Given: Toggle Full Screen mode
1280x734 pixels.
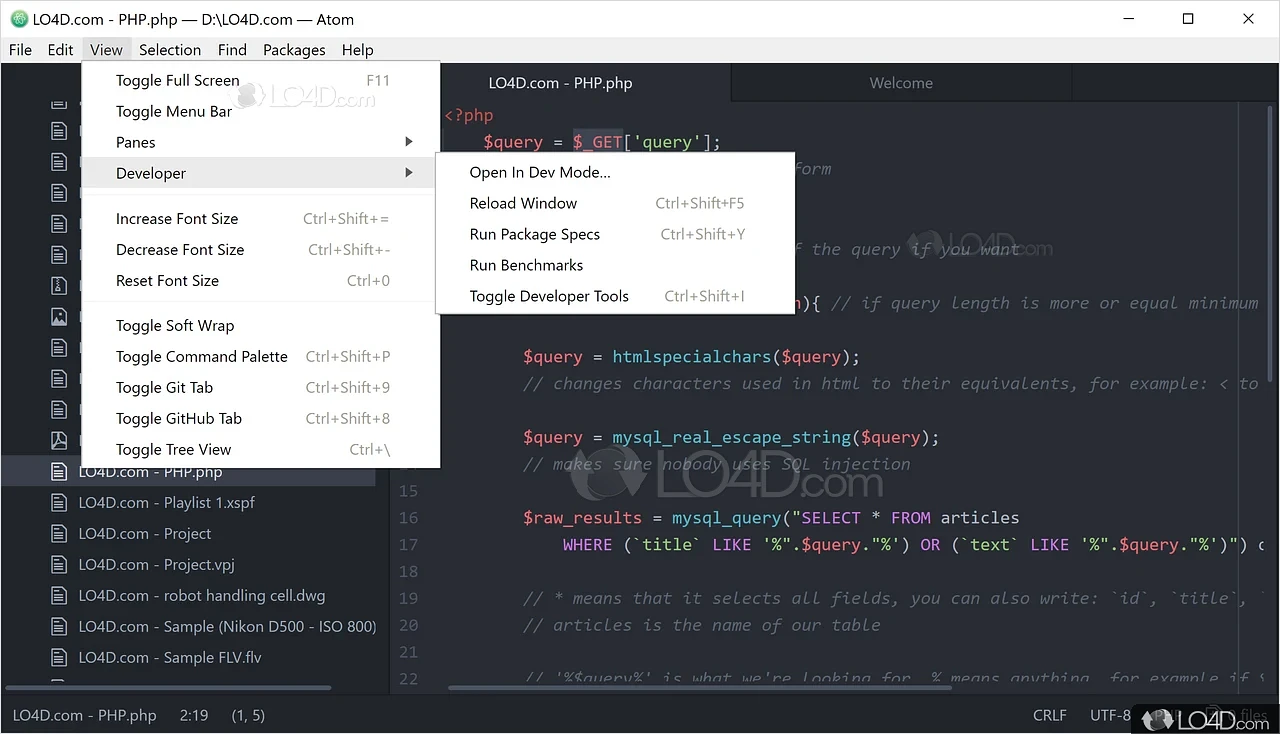Looking at the screenshot, I should click(177, 81).
